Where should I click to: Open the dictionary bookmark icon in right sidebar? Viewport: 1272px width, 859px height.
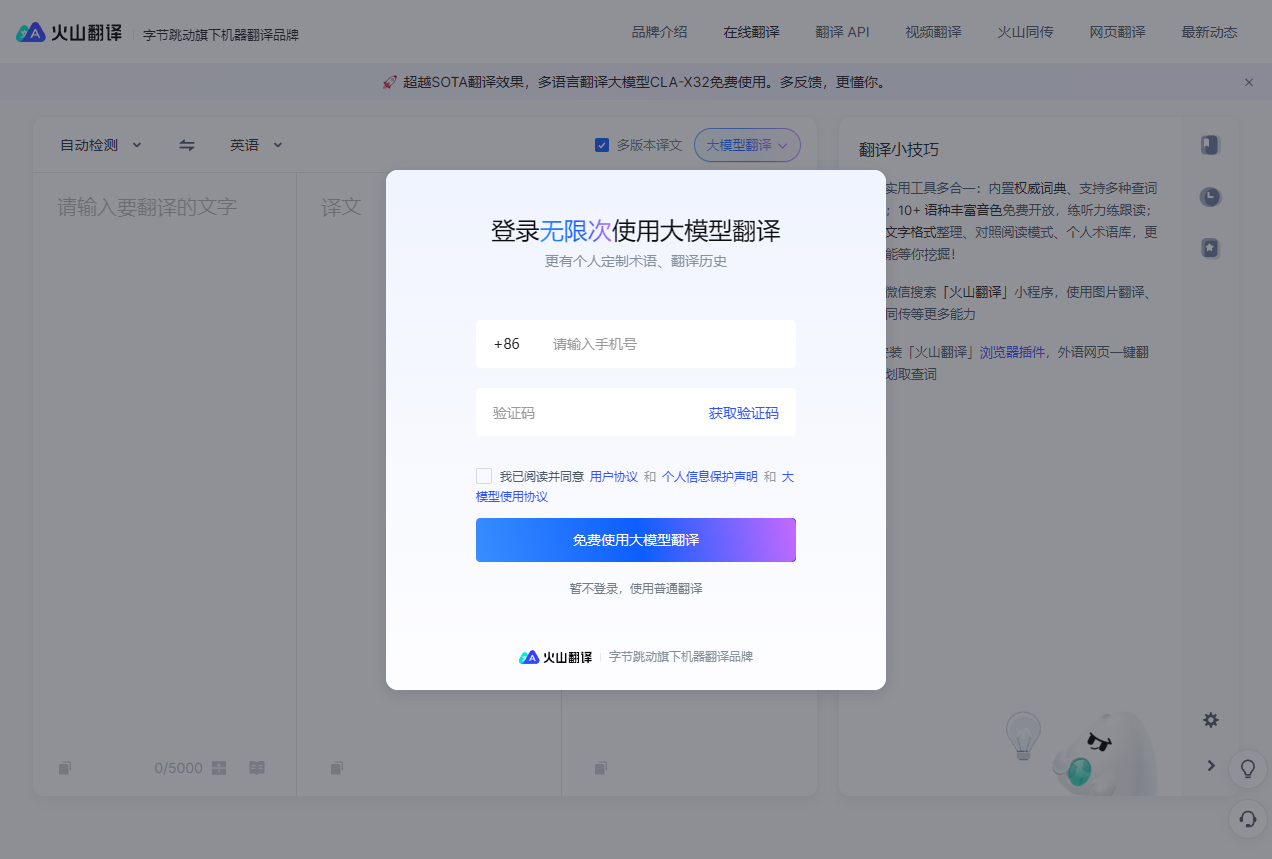pos(1210,145)
